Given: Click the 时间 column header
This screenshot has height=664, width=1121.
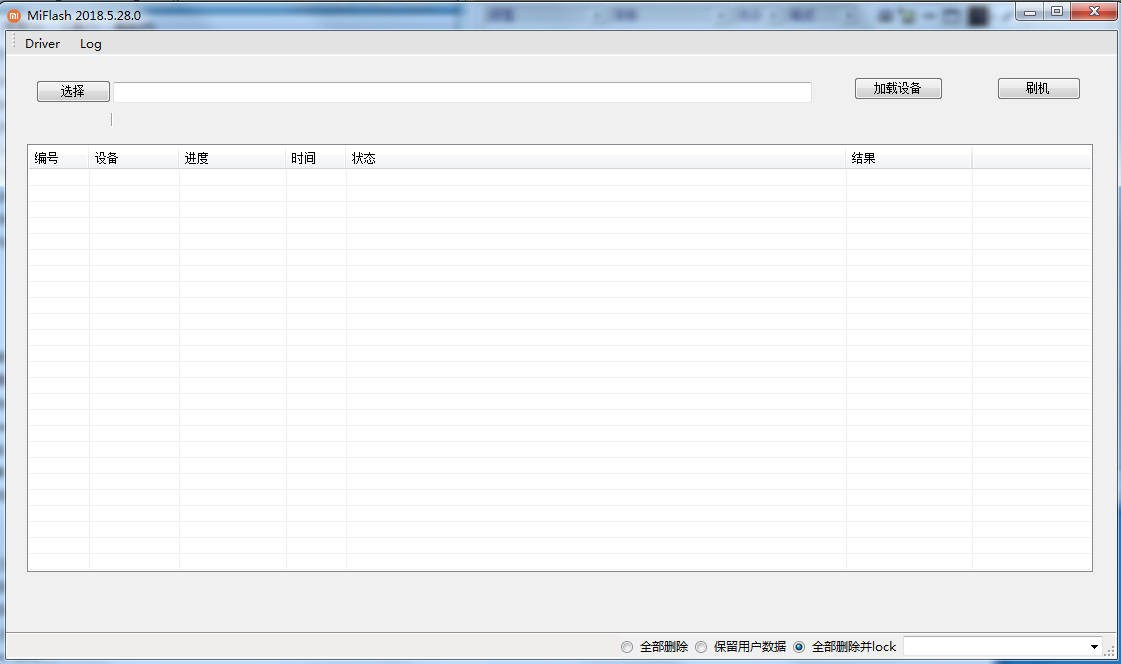Looking at the screenshot, I should pyautogui.click(x=316, y=158).
